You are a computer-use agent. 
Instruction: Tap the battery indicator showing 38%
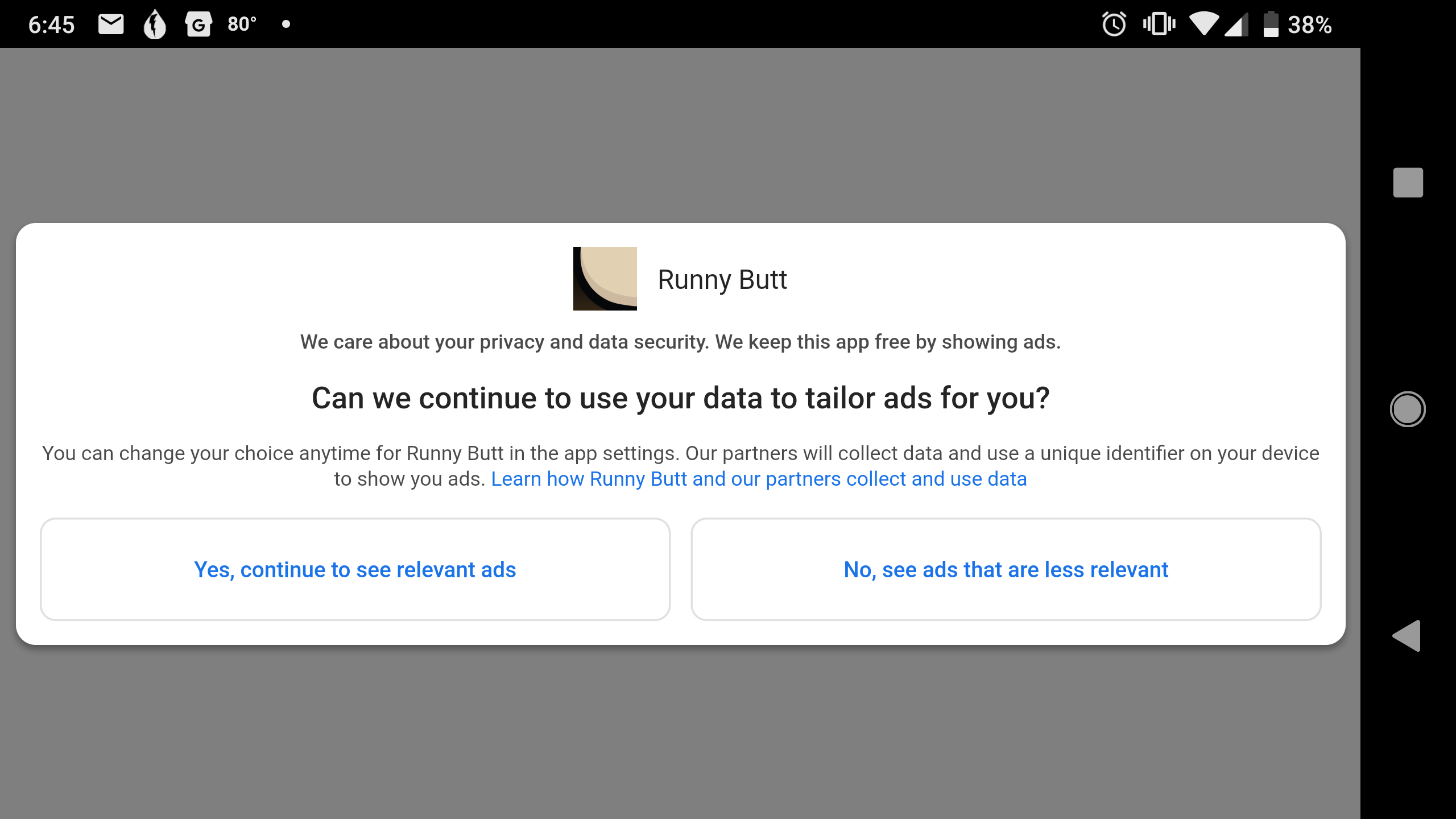click(1297, 23)
